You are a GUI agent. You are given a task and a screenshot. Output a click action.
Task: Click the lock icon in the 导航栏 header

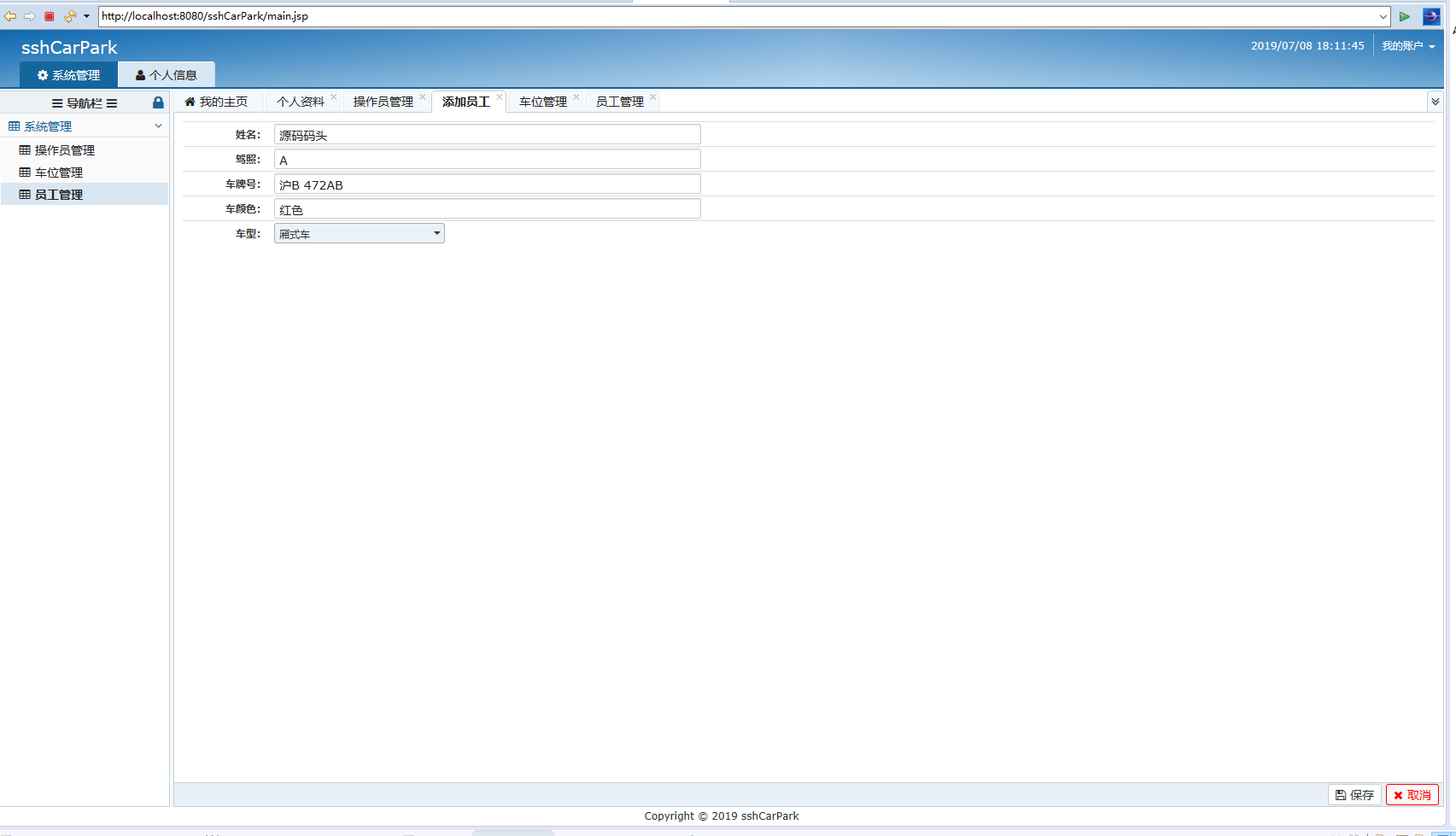tap(158, 102)
